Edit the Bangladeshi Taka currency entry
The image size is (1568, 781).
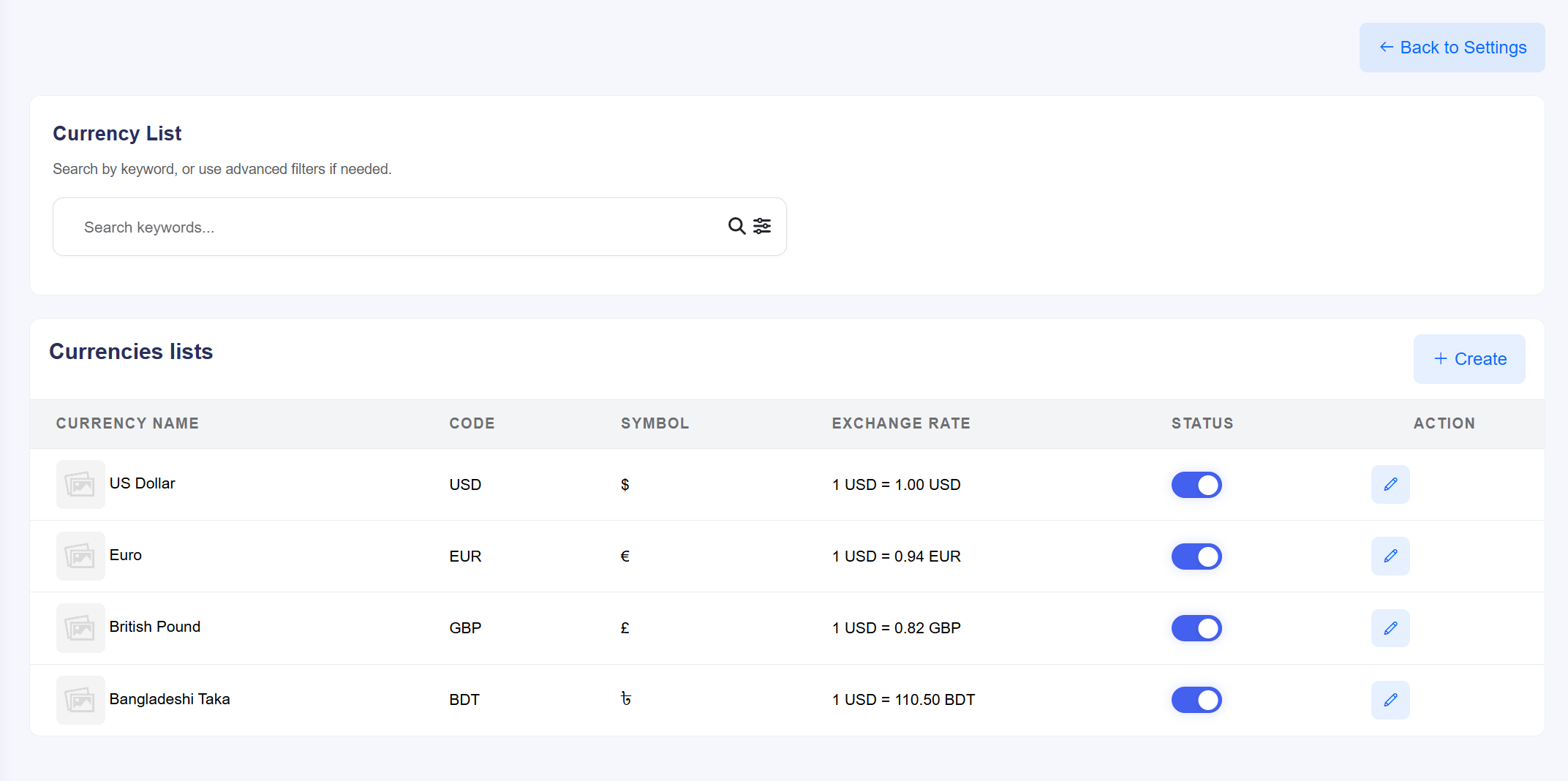click(1390, 699)
